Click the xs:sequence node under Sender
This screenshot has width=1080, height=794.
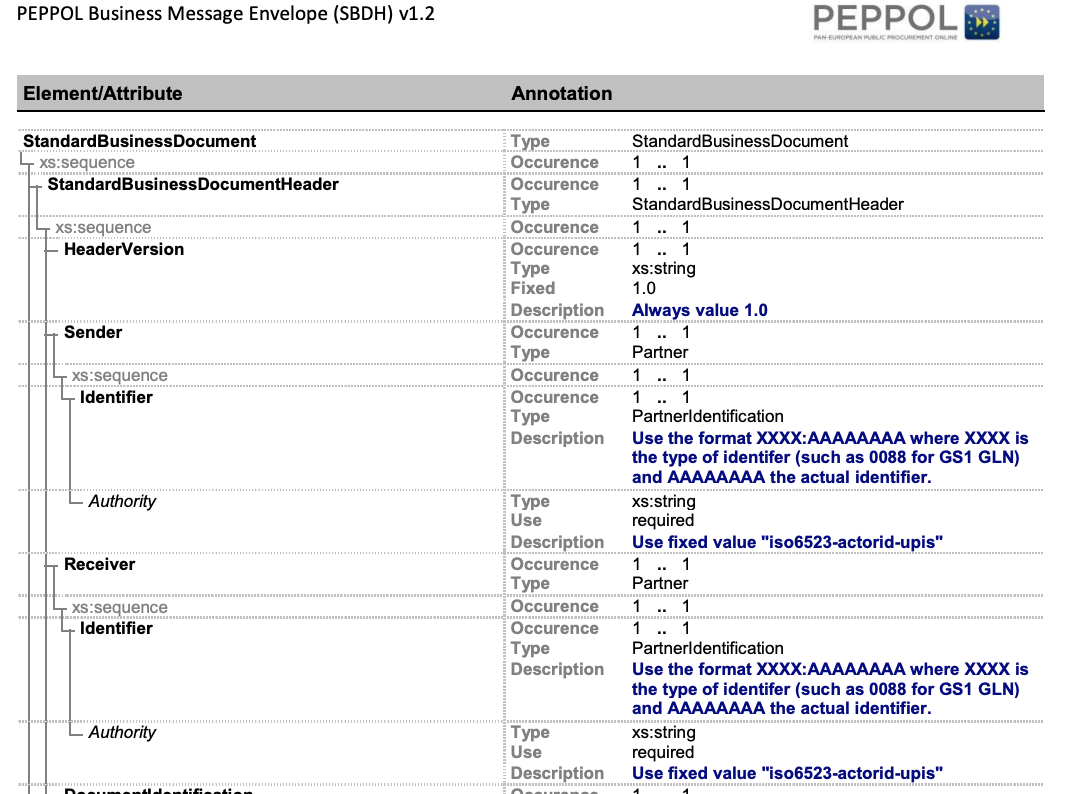tap(120, 375)
